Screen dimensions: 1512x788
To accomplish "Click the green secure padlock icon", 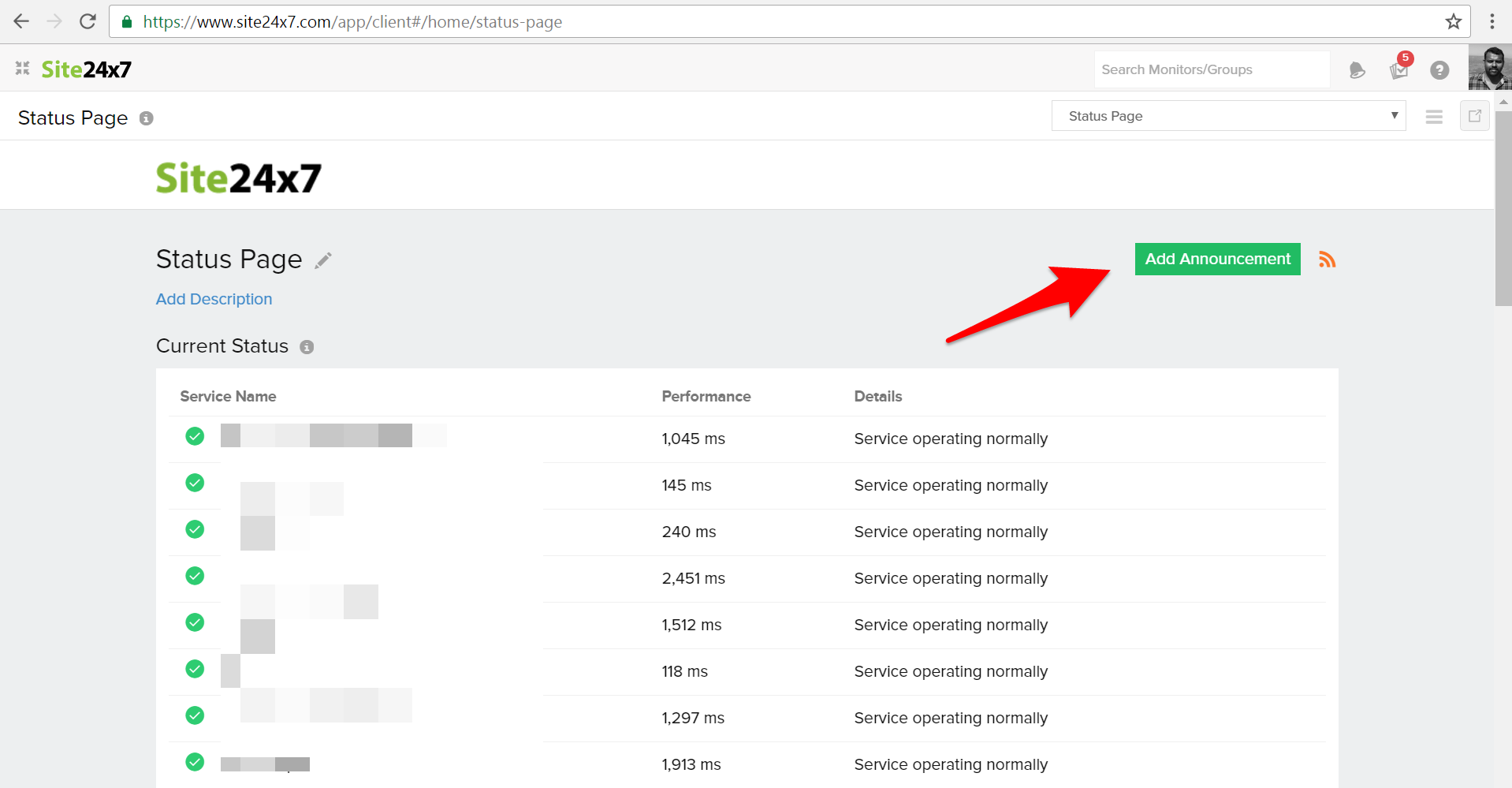I will click(126, 21).
